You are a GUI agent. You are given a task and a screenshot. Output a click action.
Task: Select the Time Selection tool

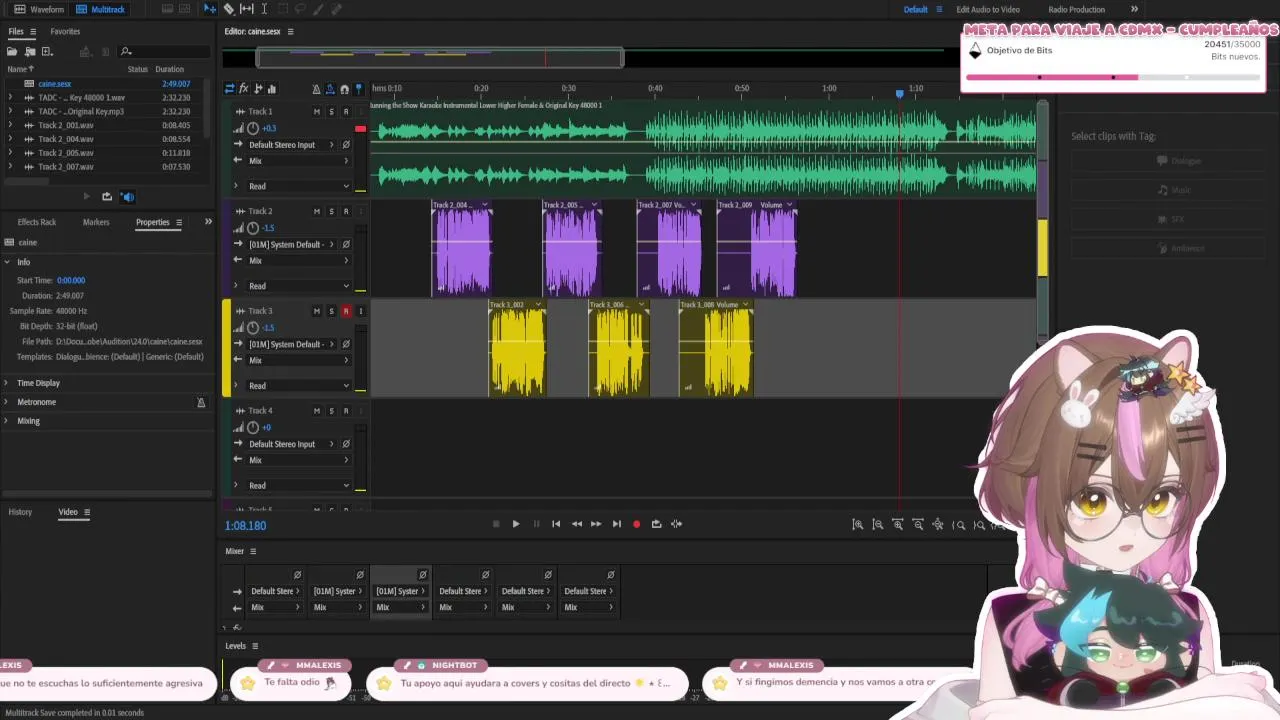[264, 9]
